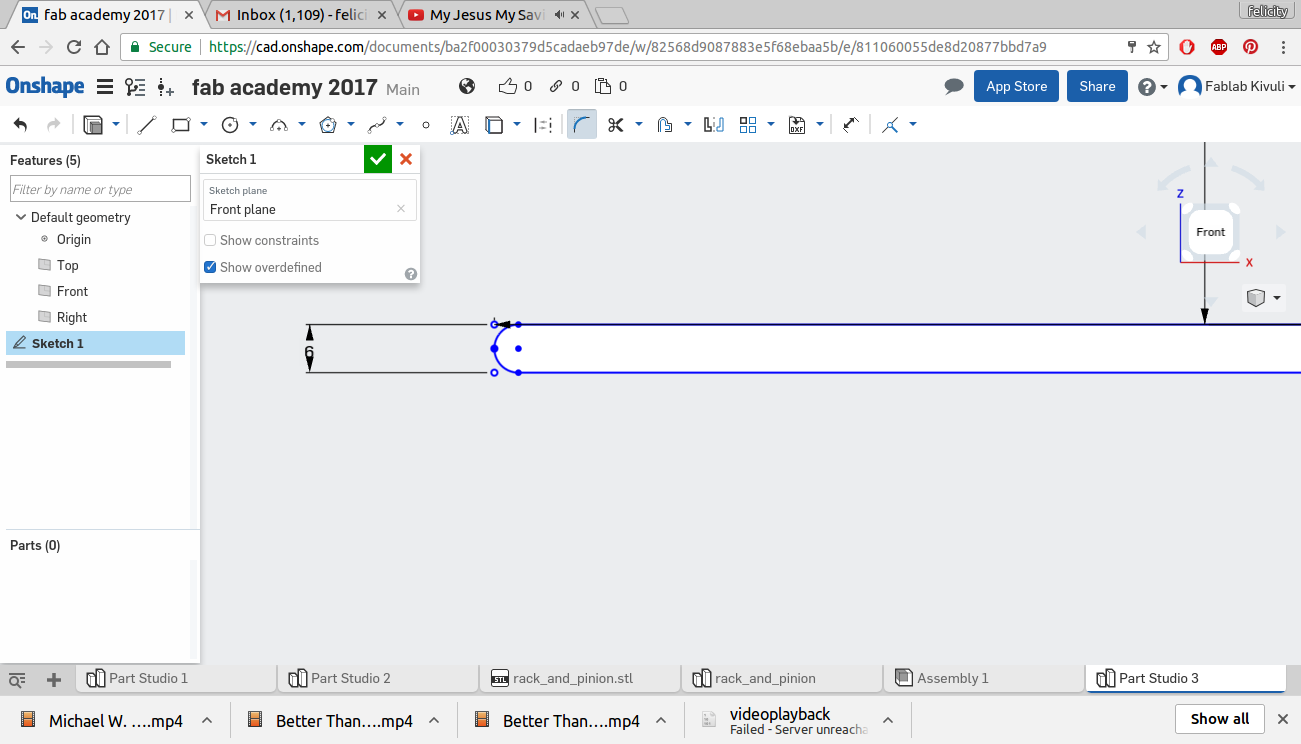
Task: Open the Trim tool dropdown arrow
Action: (639, 125)
